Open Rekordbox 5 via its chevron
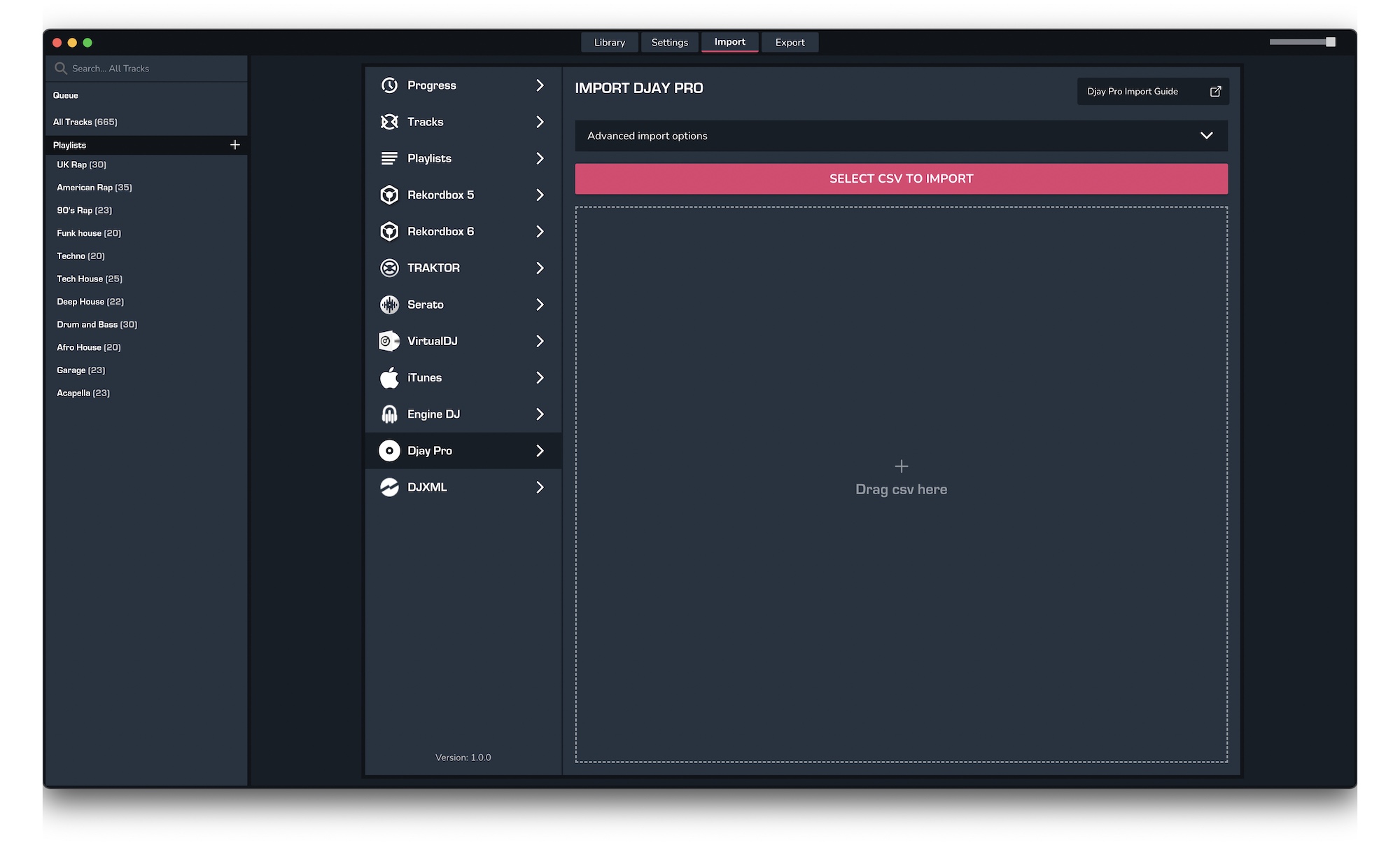Image resolution: width=1400 pixels, height=845 pixels. click(x=540, y=195)
